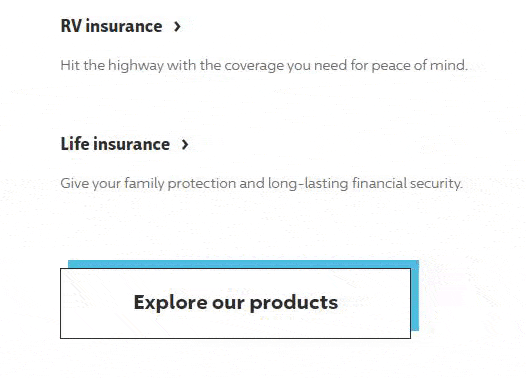
Task: Click the Explore our products button
Action: 235,303
